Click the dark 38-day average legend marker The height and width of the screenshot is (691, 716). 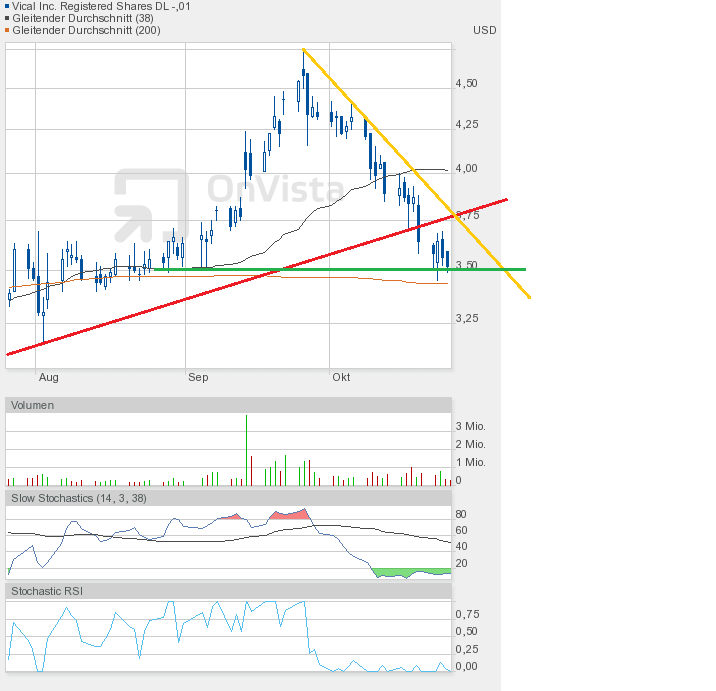click(7, 18)
